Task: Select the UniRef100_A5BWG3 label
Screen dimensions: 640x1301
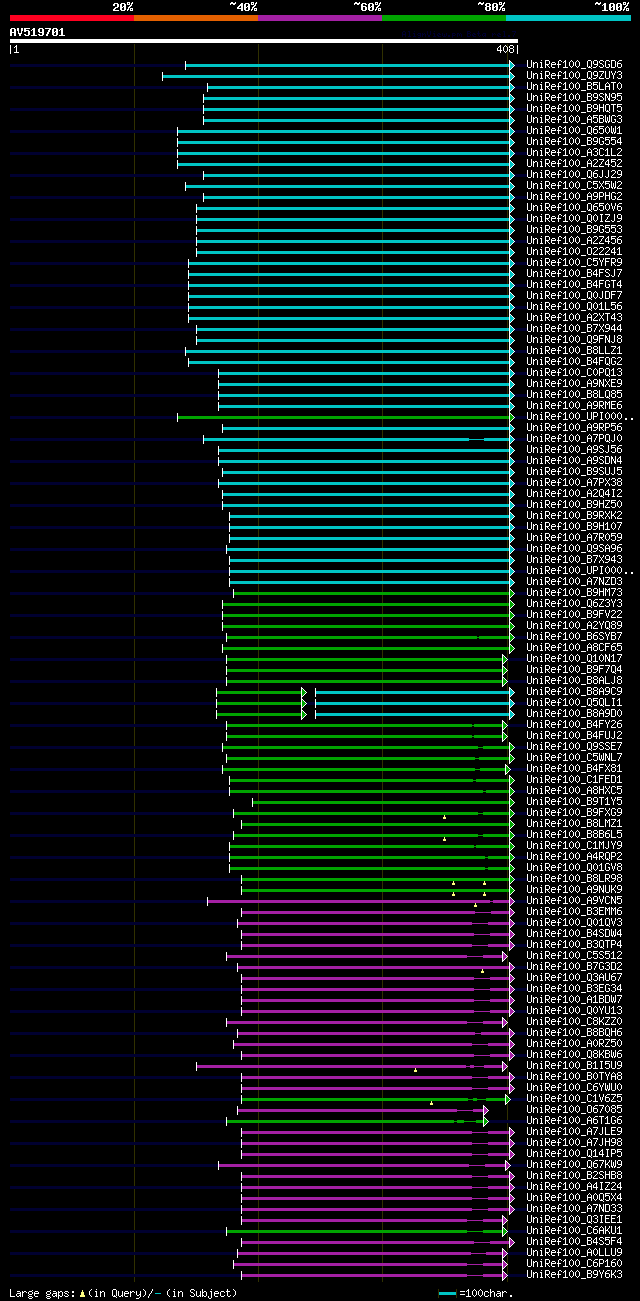Action: point(574,120)
